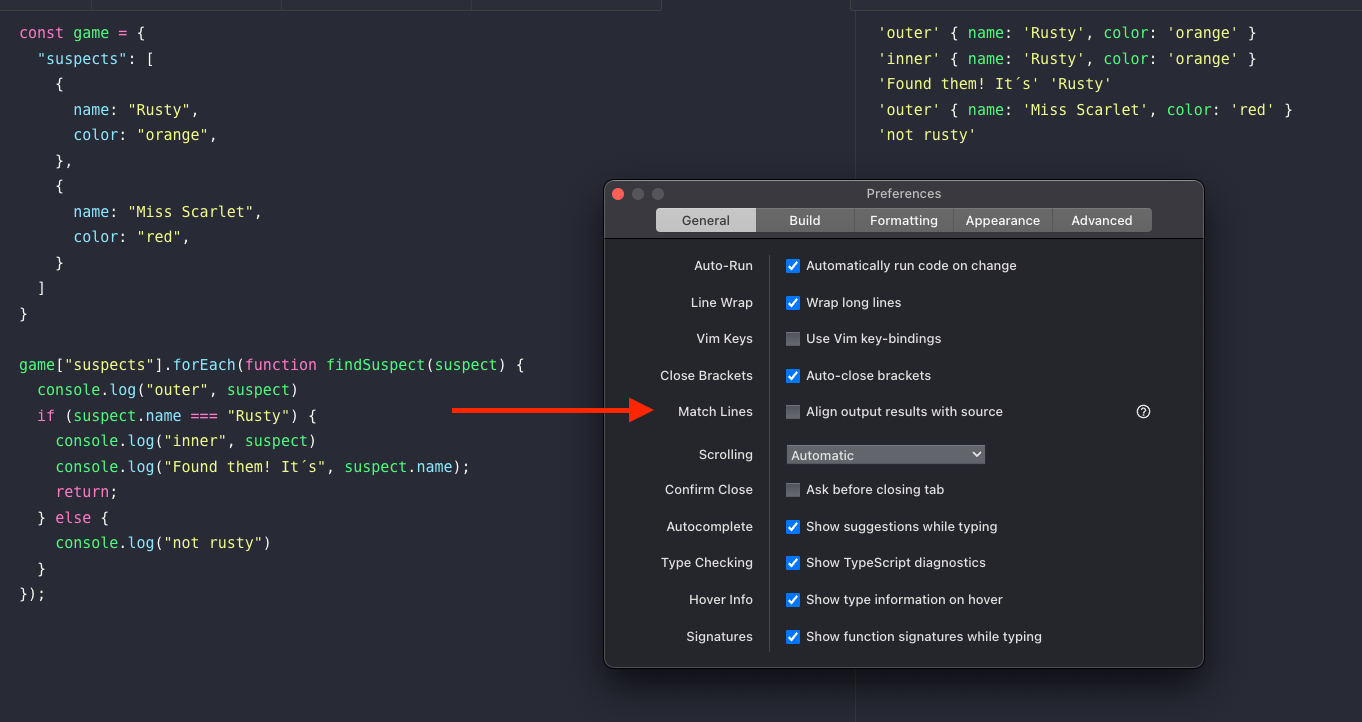
Task: Open the Advanced settings tab
Action: pyautogui.click(x=1101, y=220)
